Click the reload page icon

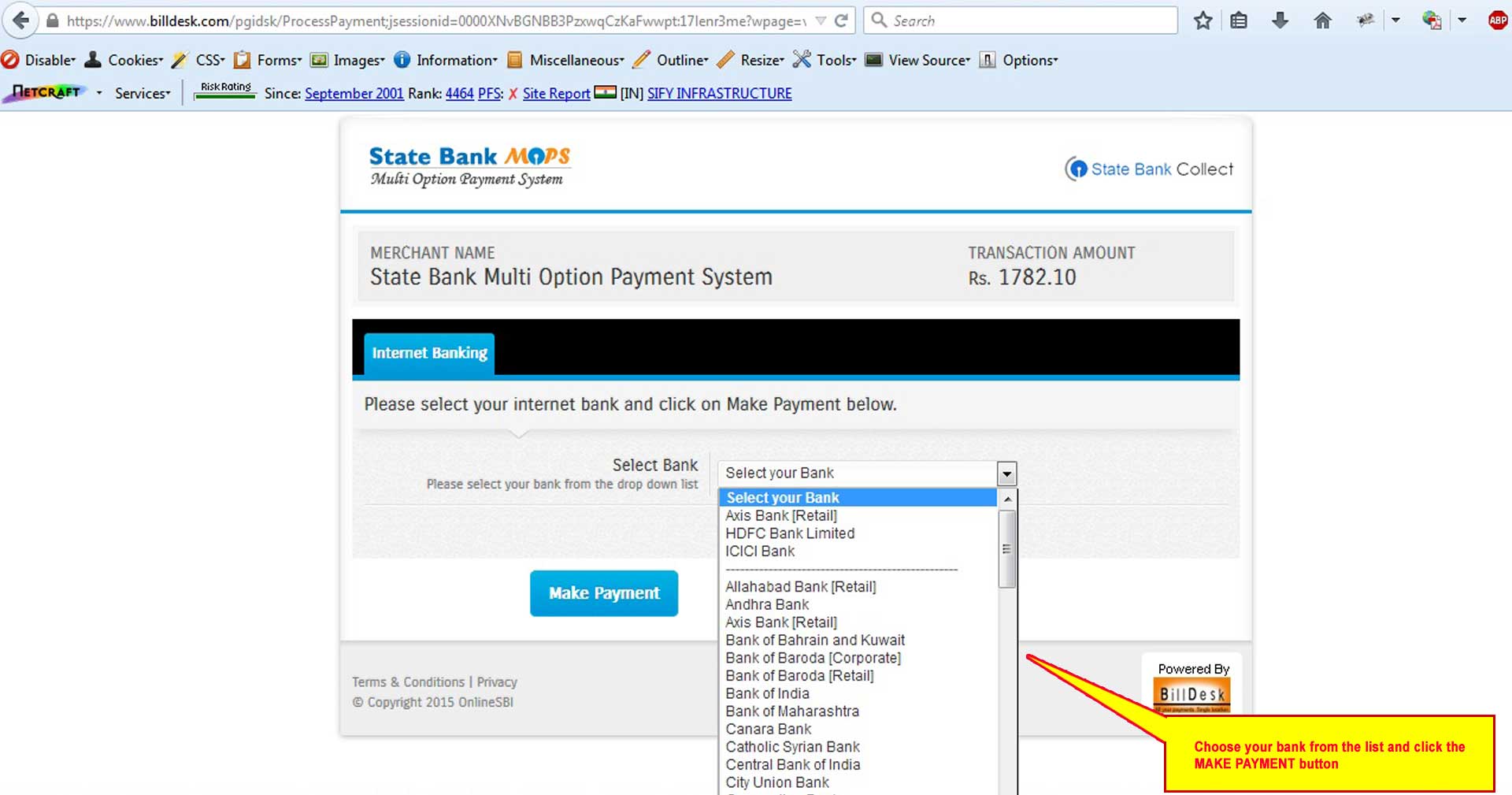click(841, 20)
